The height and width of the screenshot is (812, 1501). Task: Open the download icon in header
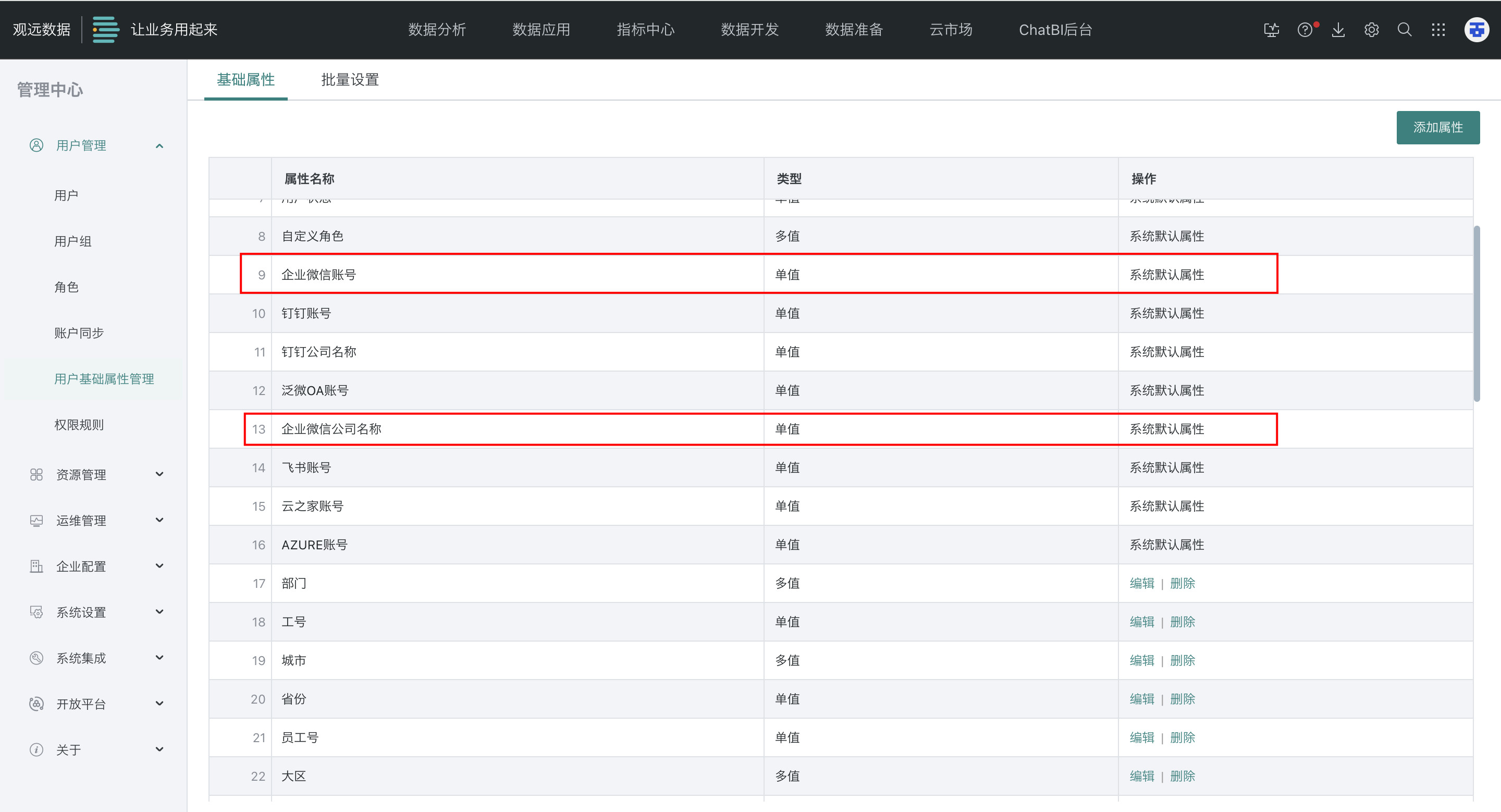[x=1338, y=30]
